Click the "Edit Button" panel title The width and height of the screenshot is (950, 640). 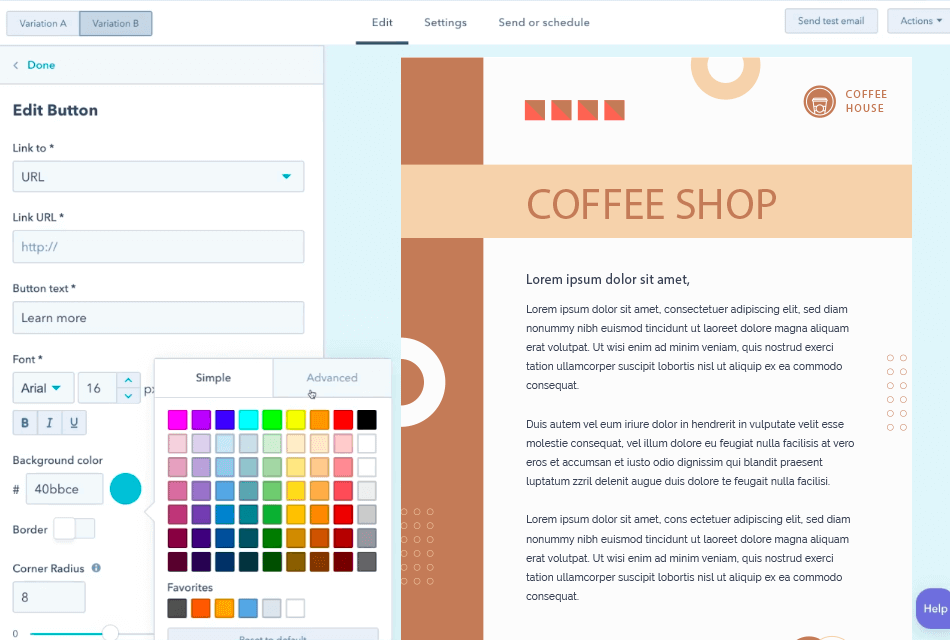pos(55,110)
